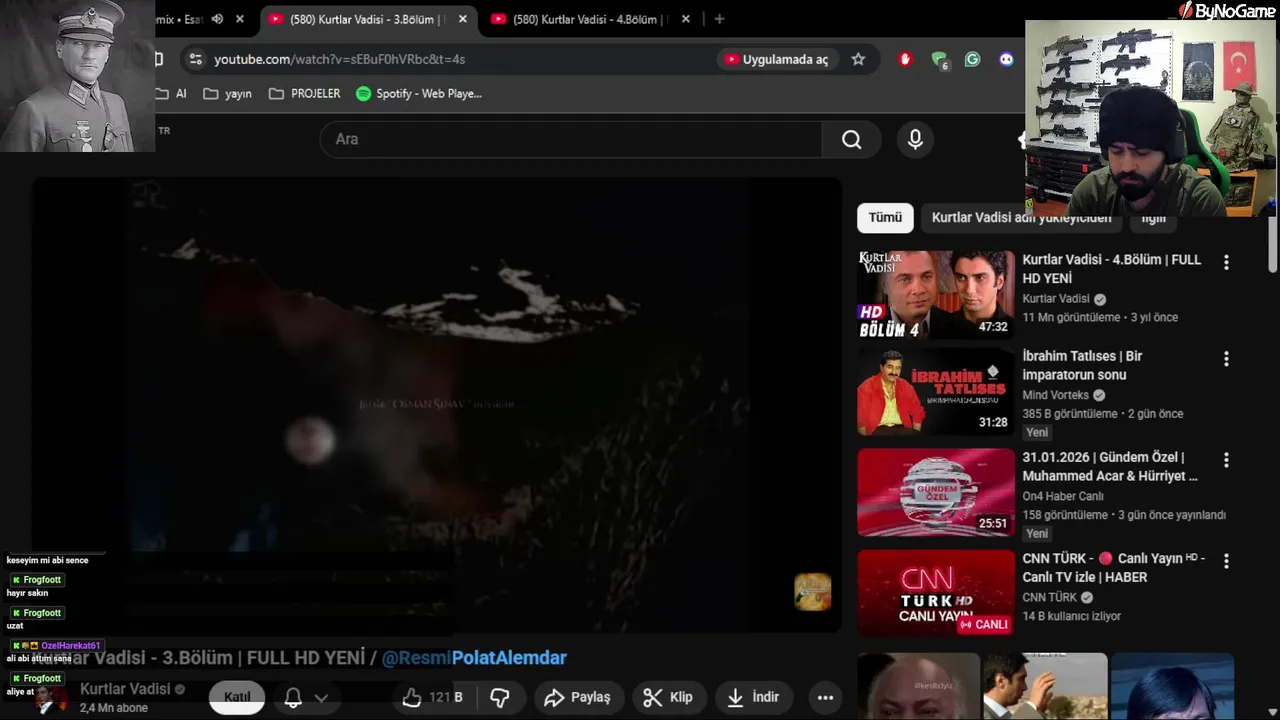Bookmark this page with the star icon
This screenshot has width=1280, height=720.
tap(858, 59)
